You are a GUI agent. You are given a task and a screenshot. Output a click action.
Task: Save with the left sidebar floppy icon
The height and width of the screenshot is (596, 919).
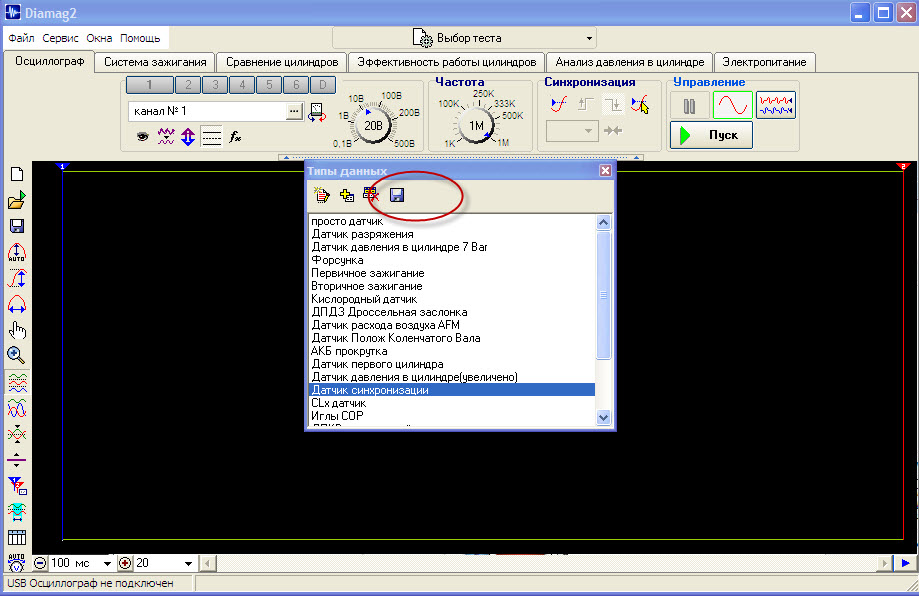tap(17, 226)
